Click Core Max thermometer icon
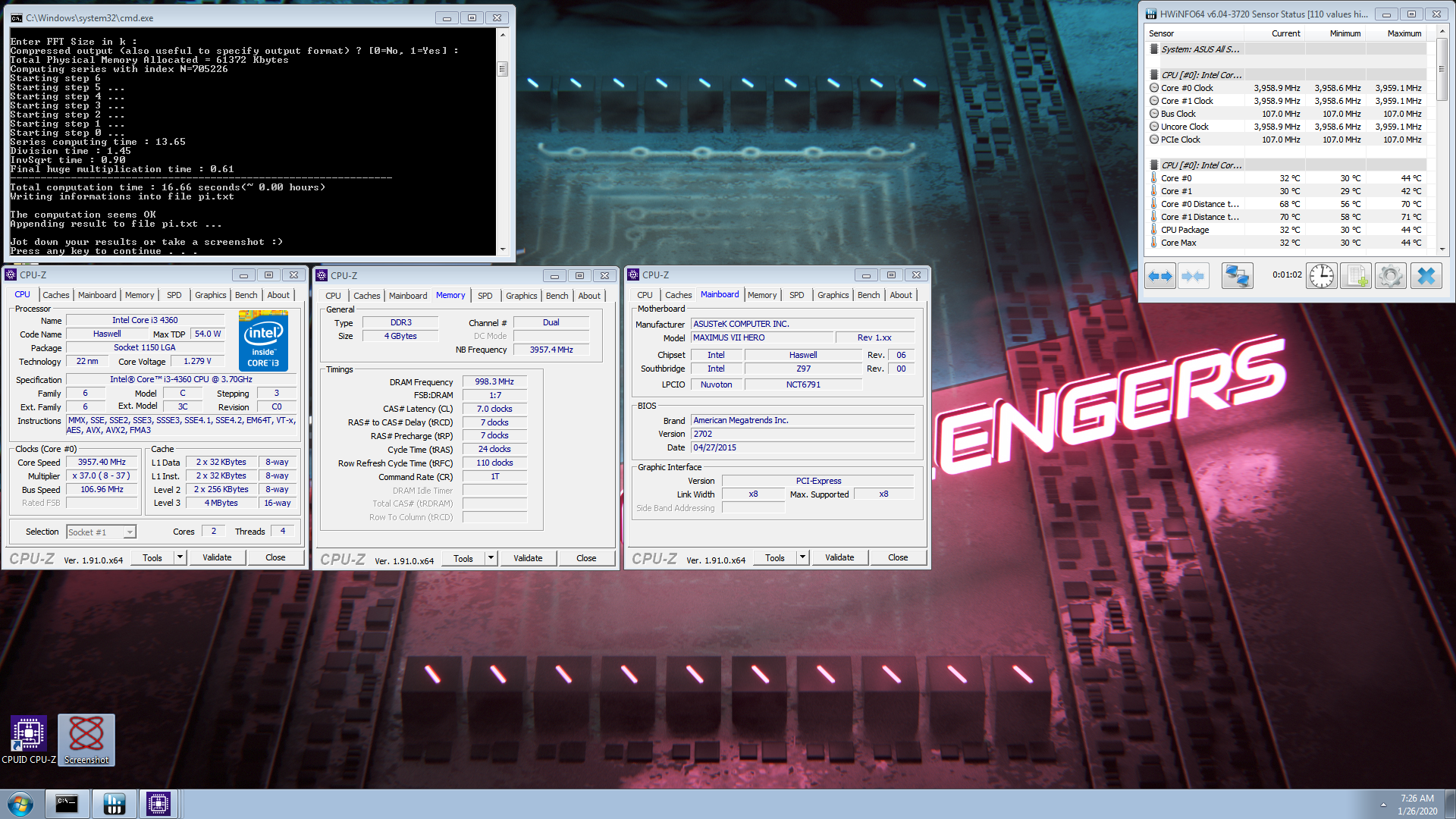The image size is (1456, 819). (x=1154, y=242)
